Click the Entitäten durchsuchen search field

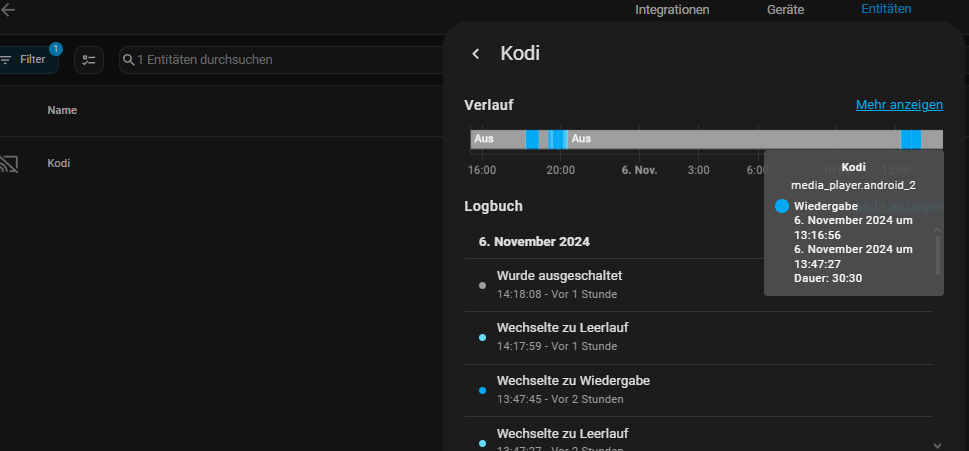(281, 60)
